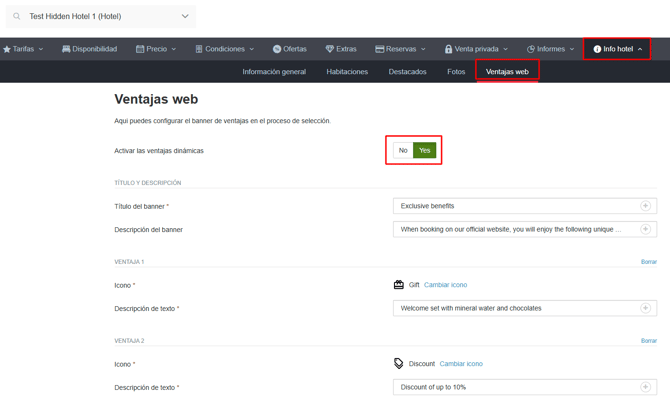The width and height of the screenshot is (670, 407).
Task: Open the Test Hidden Hotel 1 dropdown chevron
Action: pos(185,16)
